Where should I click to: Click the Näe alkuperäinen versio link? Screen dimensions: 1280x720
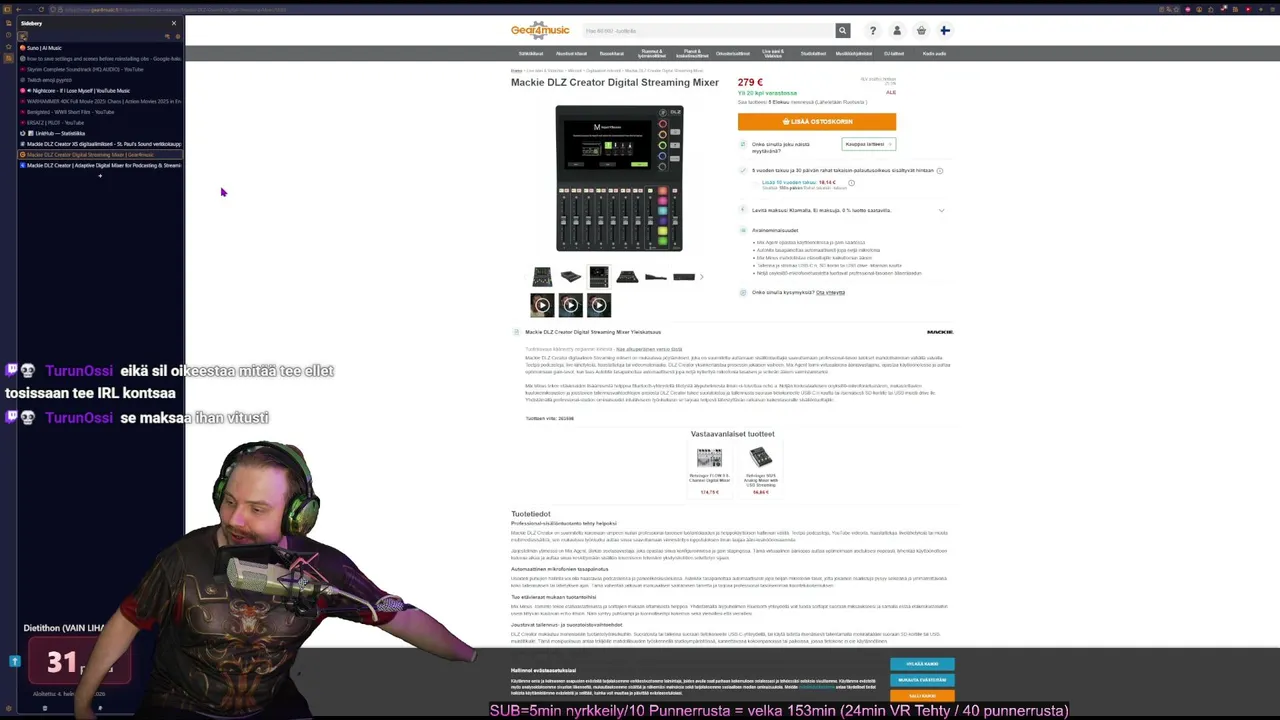point(649,350)
